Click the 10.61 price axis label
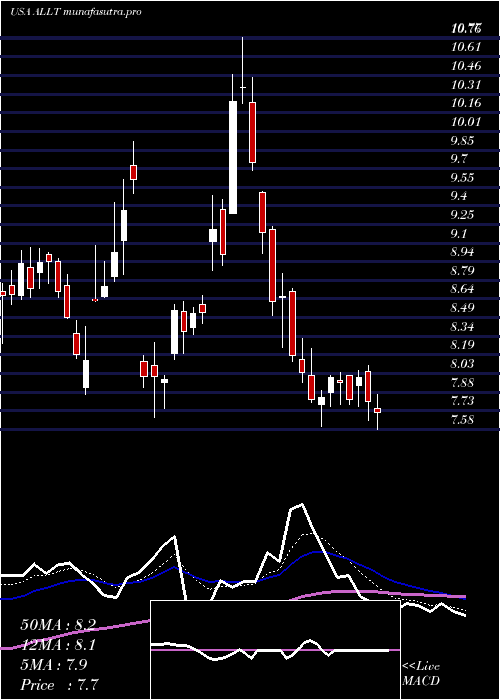The image size is (500, 700). 466,47
